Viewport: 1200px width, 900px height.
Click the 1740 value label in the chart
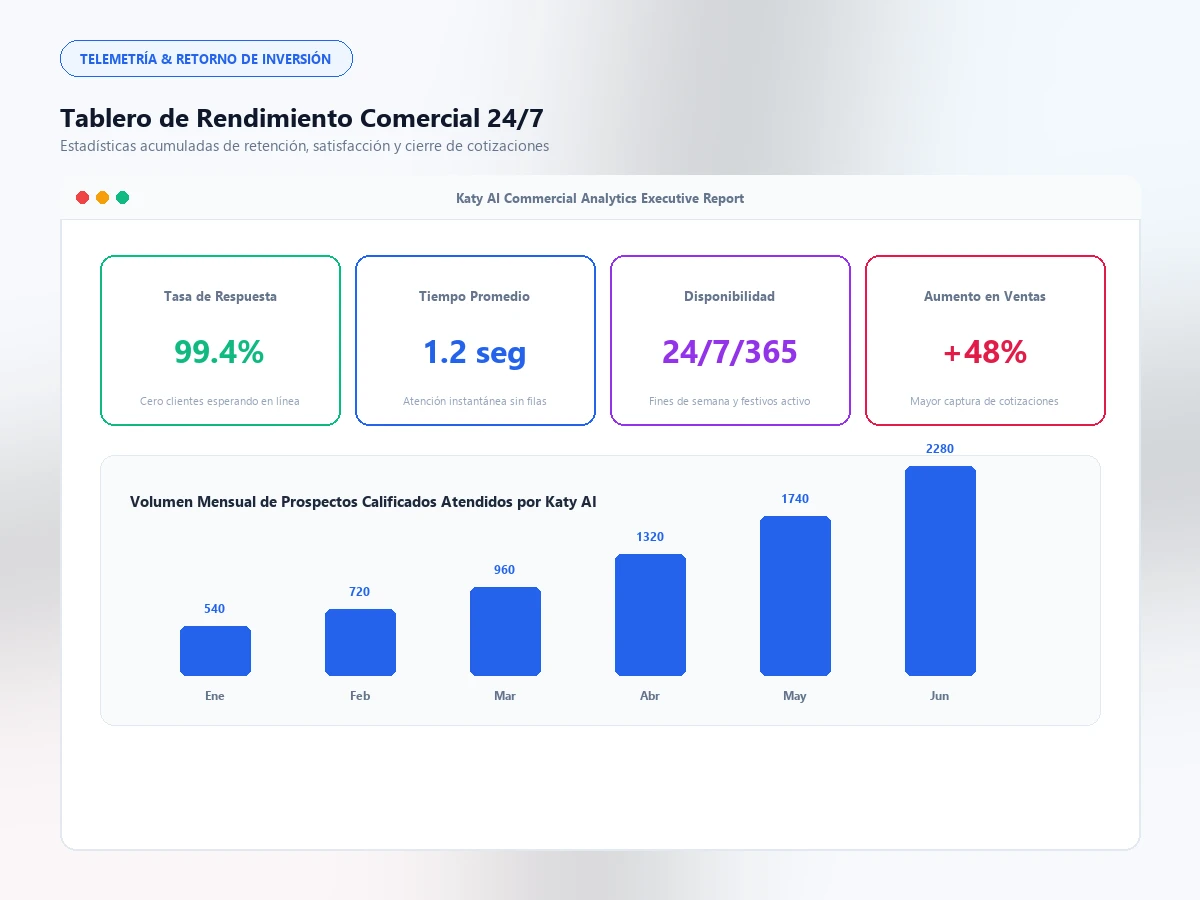tap(795, 499)
